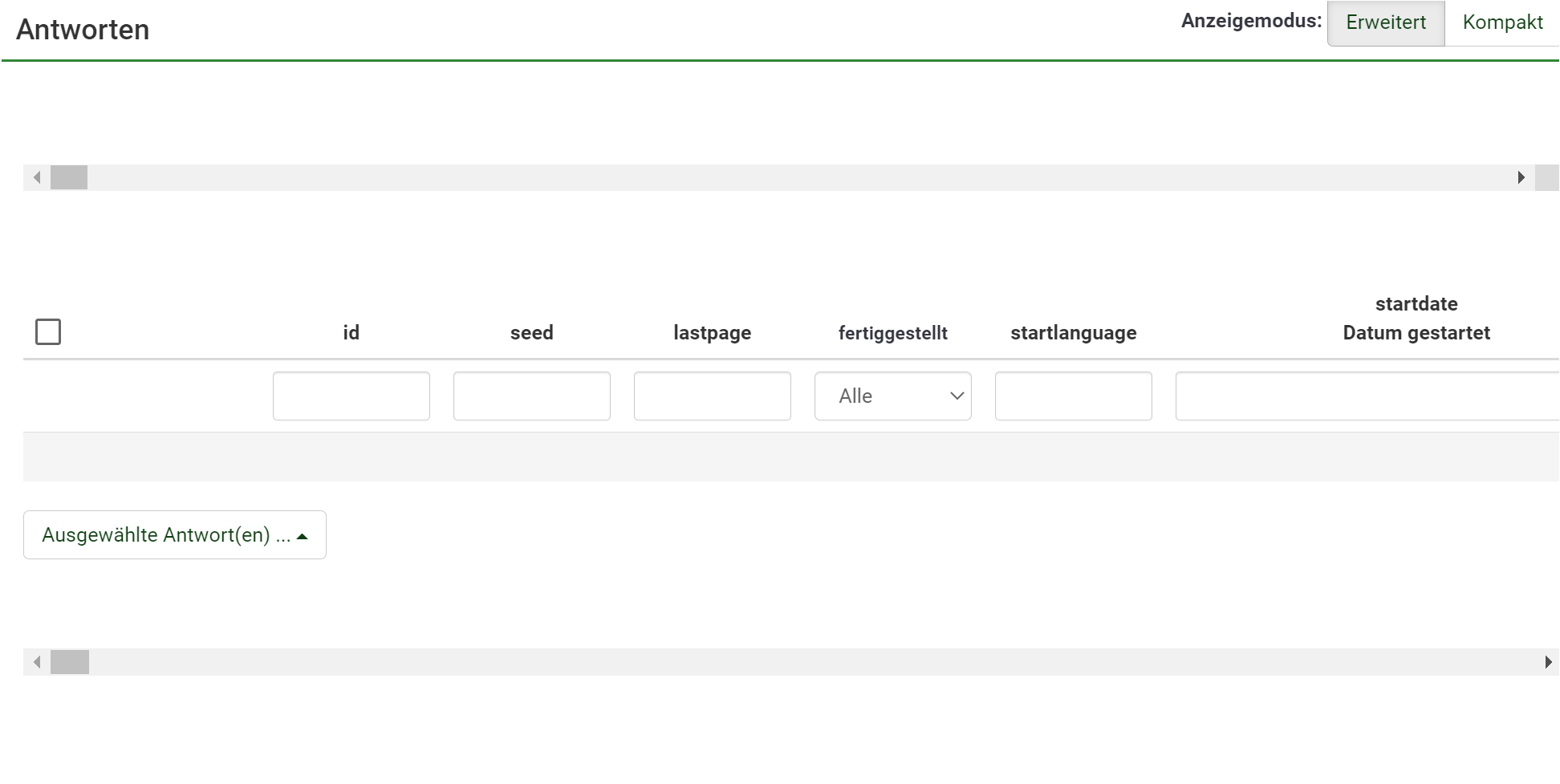Viewport: 1560px width, 784px height.
Task: Click the startlanguage filter input box
Action: click(1073, 396)
